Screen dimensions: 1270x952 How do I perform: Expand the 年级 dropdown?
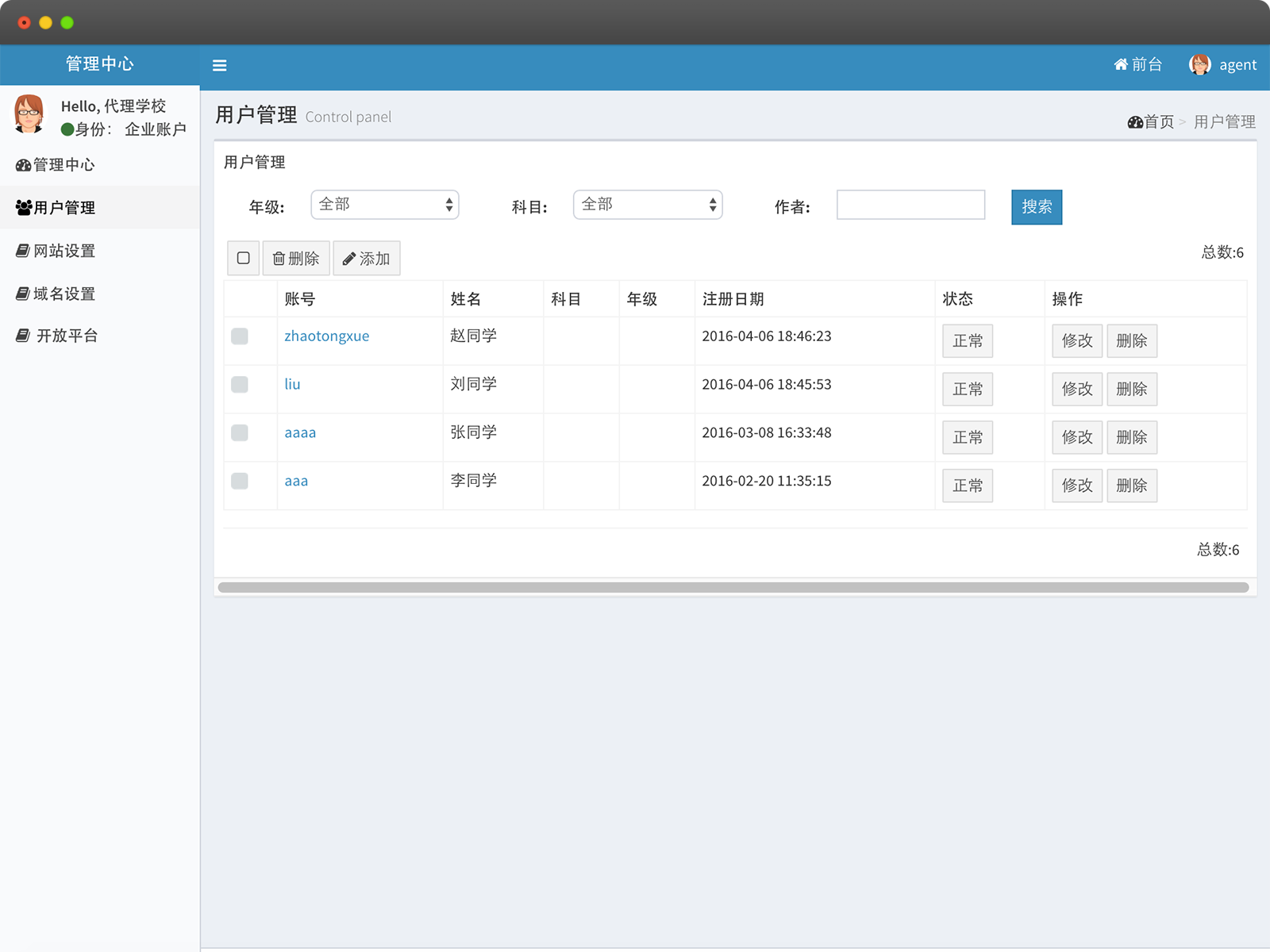pos(385,205)
